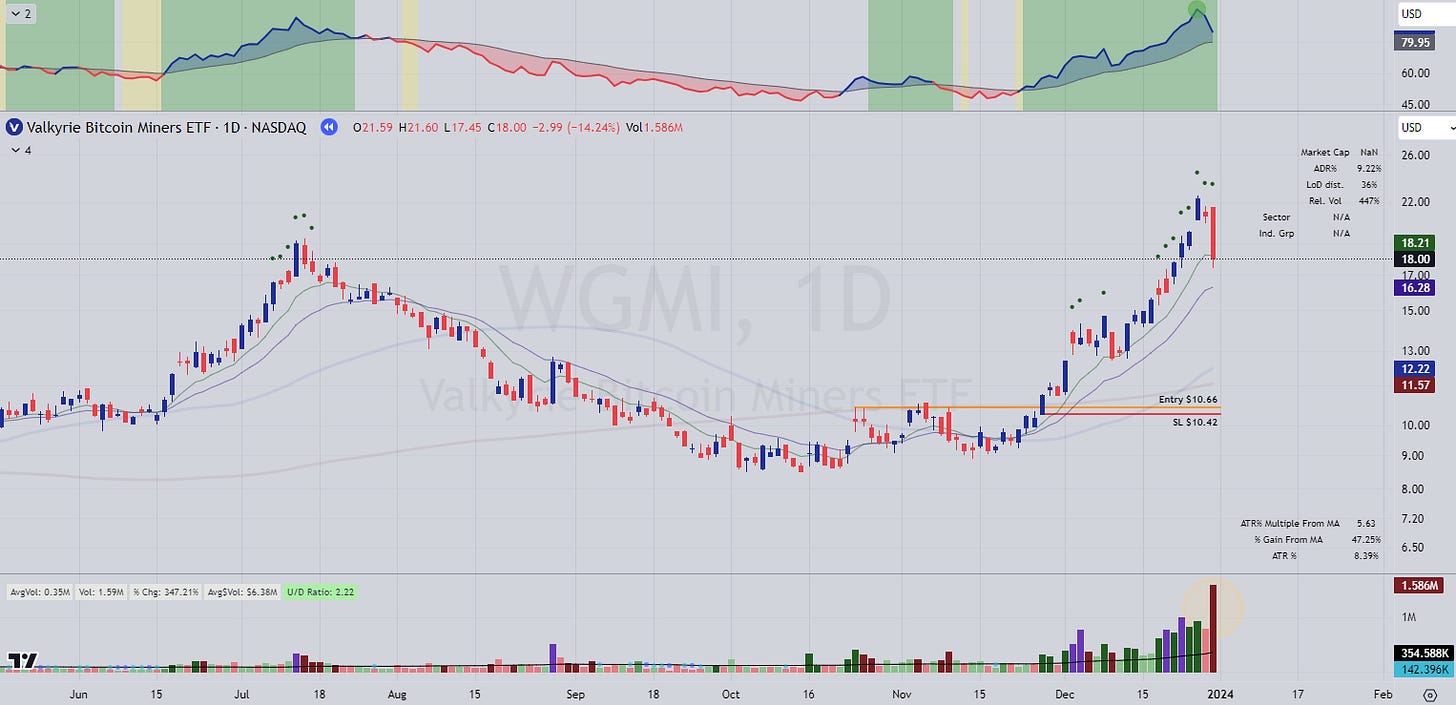The width and height of the screenshot is (1456, 705).
Task: Click the Valkyrie symbol logo icon
Action: click(14, 127)
